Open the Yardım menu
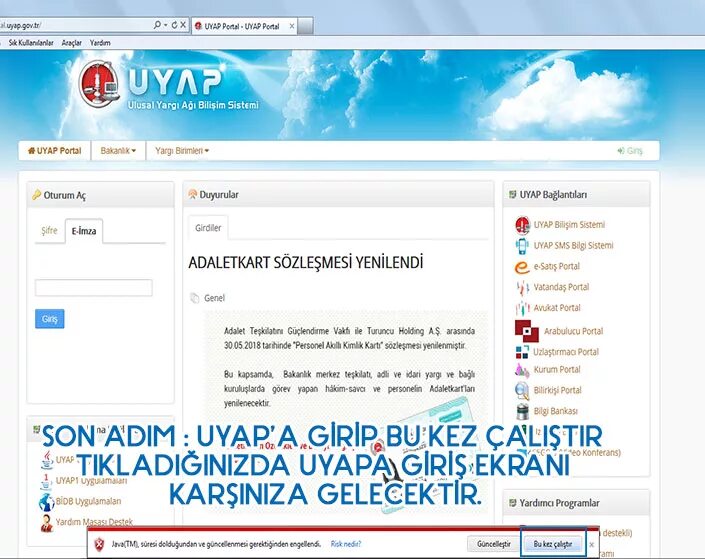Image resolution: width=705 pixels, height=559 pixels. pyautogui.click(x=100, y=43)
